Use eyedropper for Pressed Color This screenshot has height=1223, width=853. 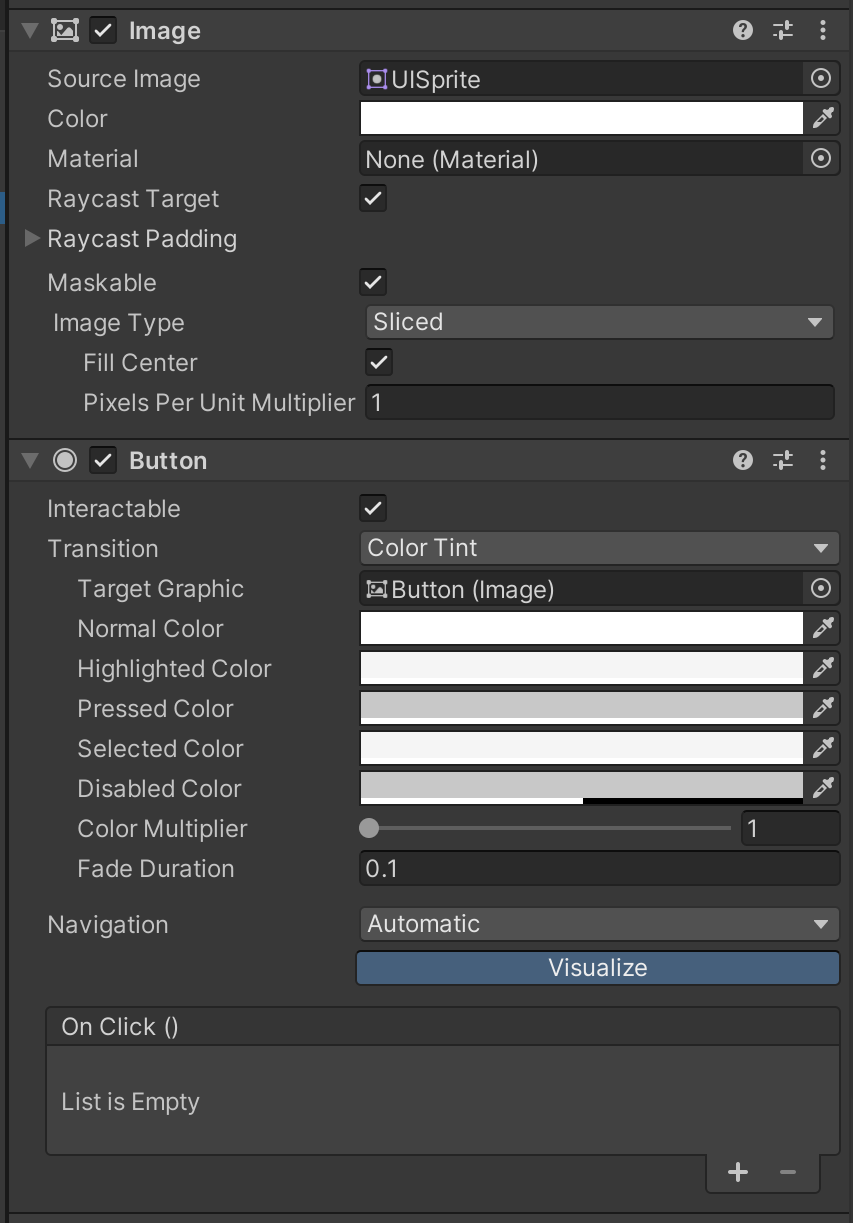click(823, 708)
